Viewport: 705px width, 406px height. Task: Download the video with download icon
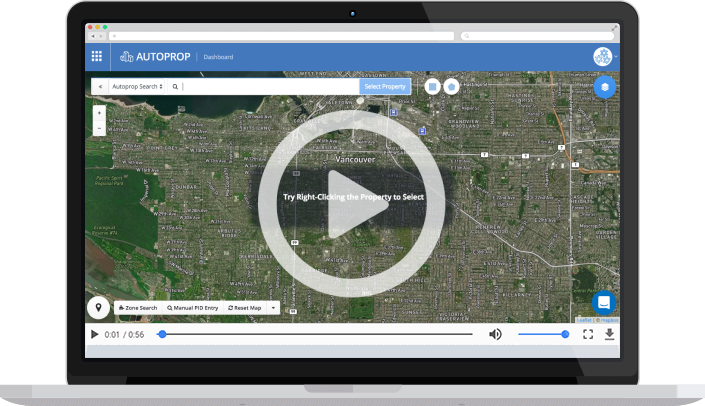(610, 334)
